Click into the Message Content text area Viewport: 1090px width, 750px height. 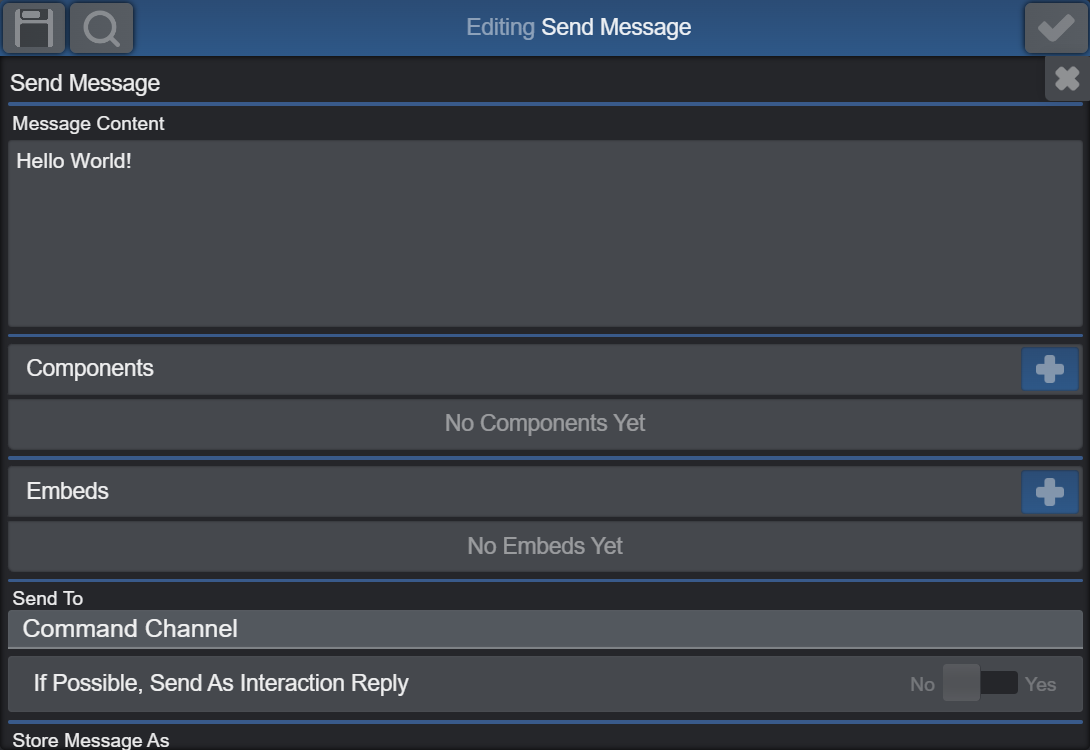coord(545,234)
